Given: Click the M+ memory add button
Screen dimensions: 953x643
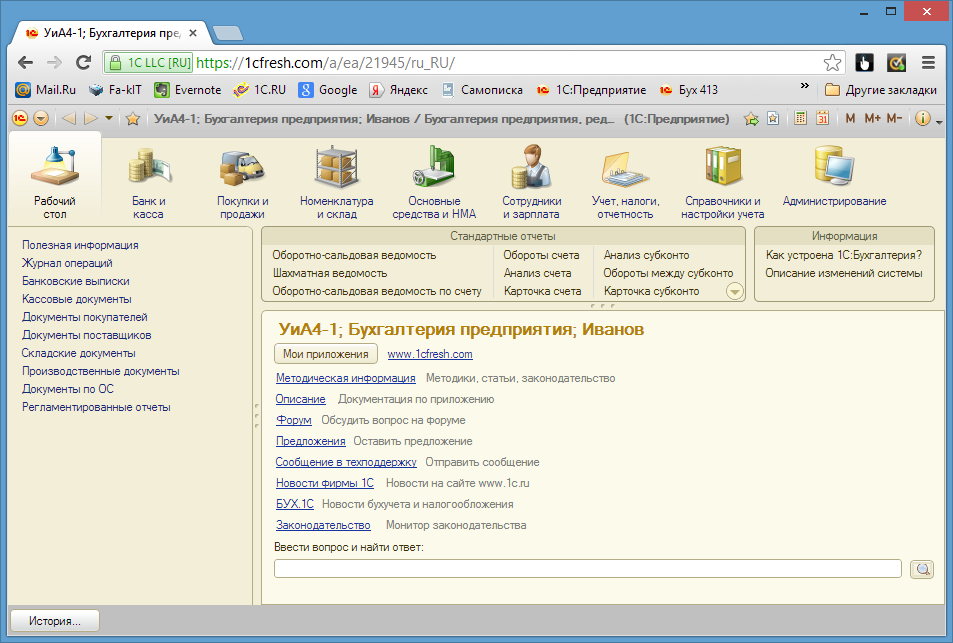Looking at the screenshot, I should click(x=872, y=119).
